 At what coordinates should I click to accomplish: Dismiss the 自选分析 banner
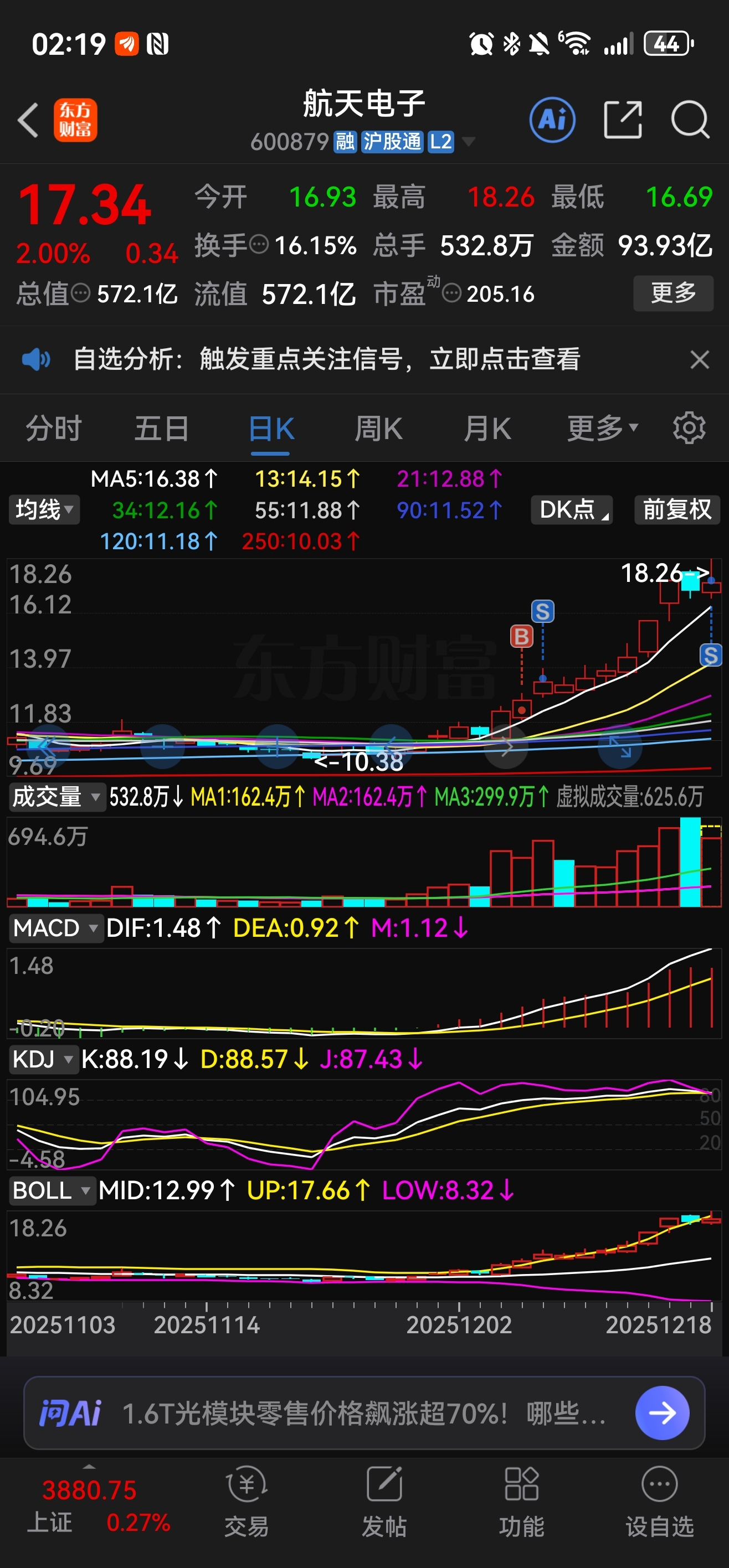click(700, 359)
